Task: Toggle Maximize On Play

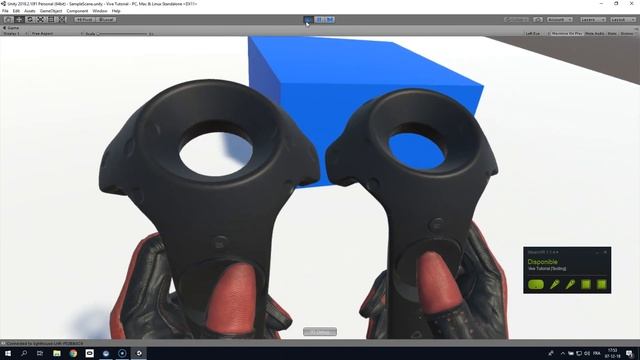Action: (567, 33)
